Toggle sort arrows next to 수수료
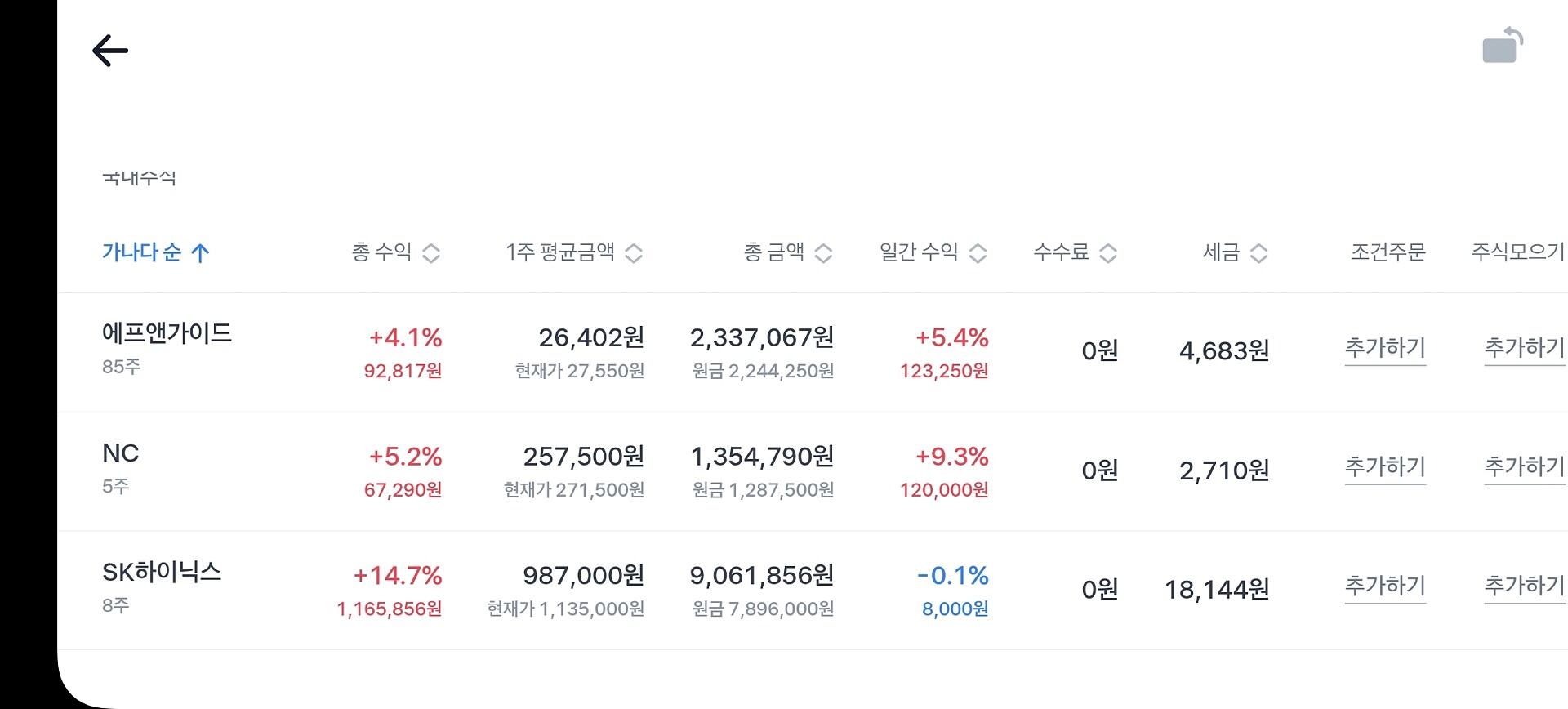Image resolution: width=1568 pixels, height=709 pixels. coord(1108,253)
